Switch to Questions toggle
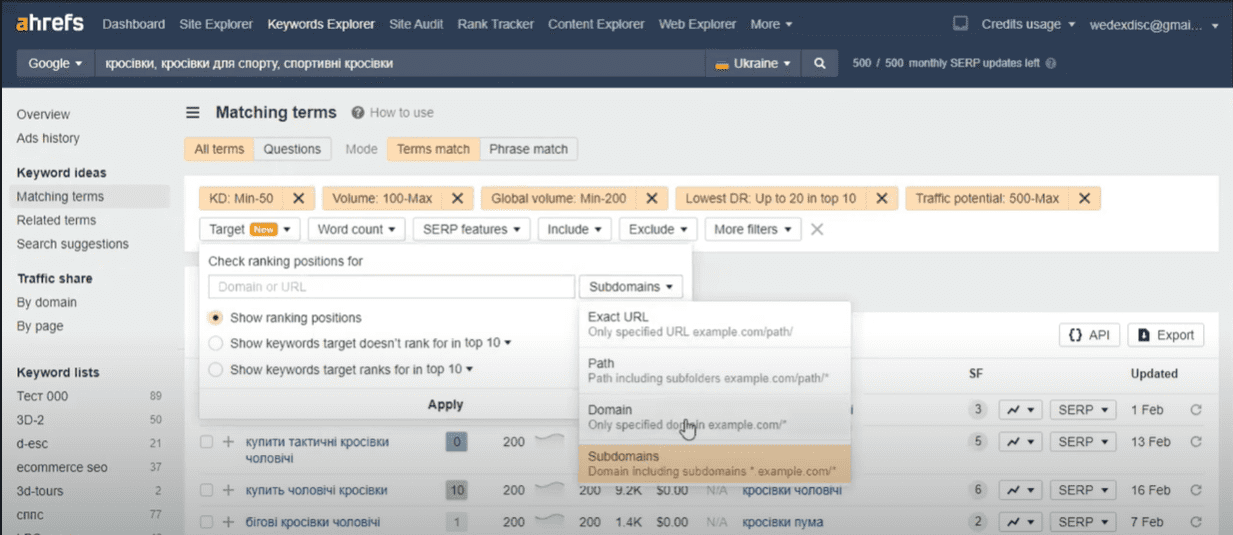This screenshot has width=1233, height=535. tap(292, 149)
